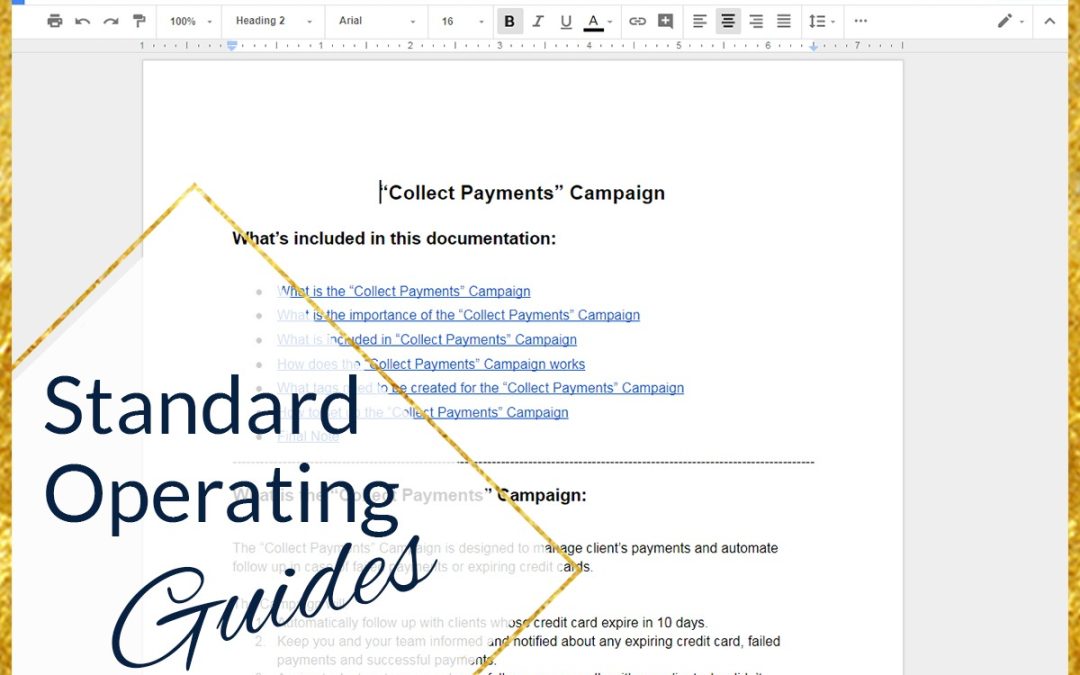Screen dimensions: 1080x675
Task: Open the Arial font dropdown
Action: [377, 21]
